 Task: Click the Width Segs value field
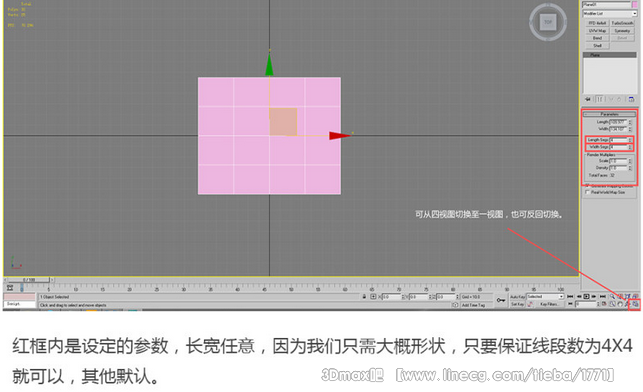618,147
